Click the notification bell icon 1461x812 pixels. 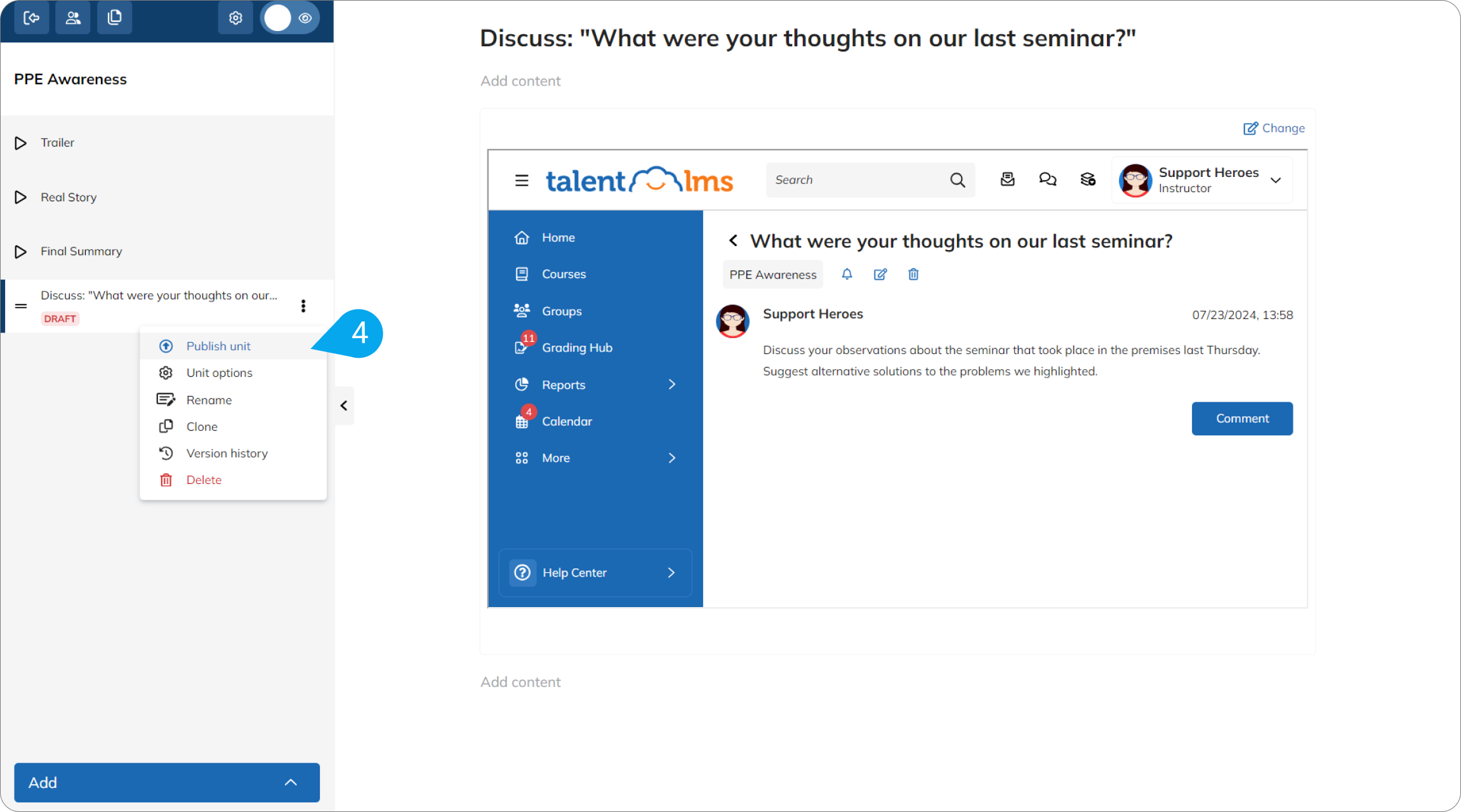[x=847, y=274]
